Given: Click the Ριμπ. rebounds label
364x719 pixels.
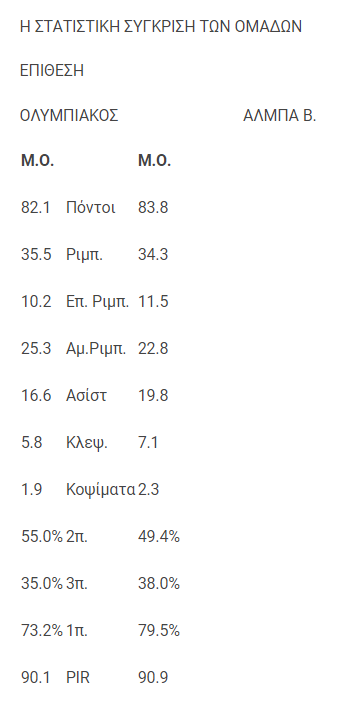Looking at the screenshot, I should pos(84,254).
